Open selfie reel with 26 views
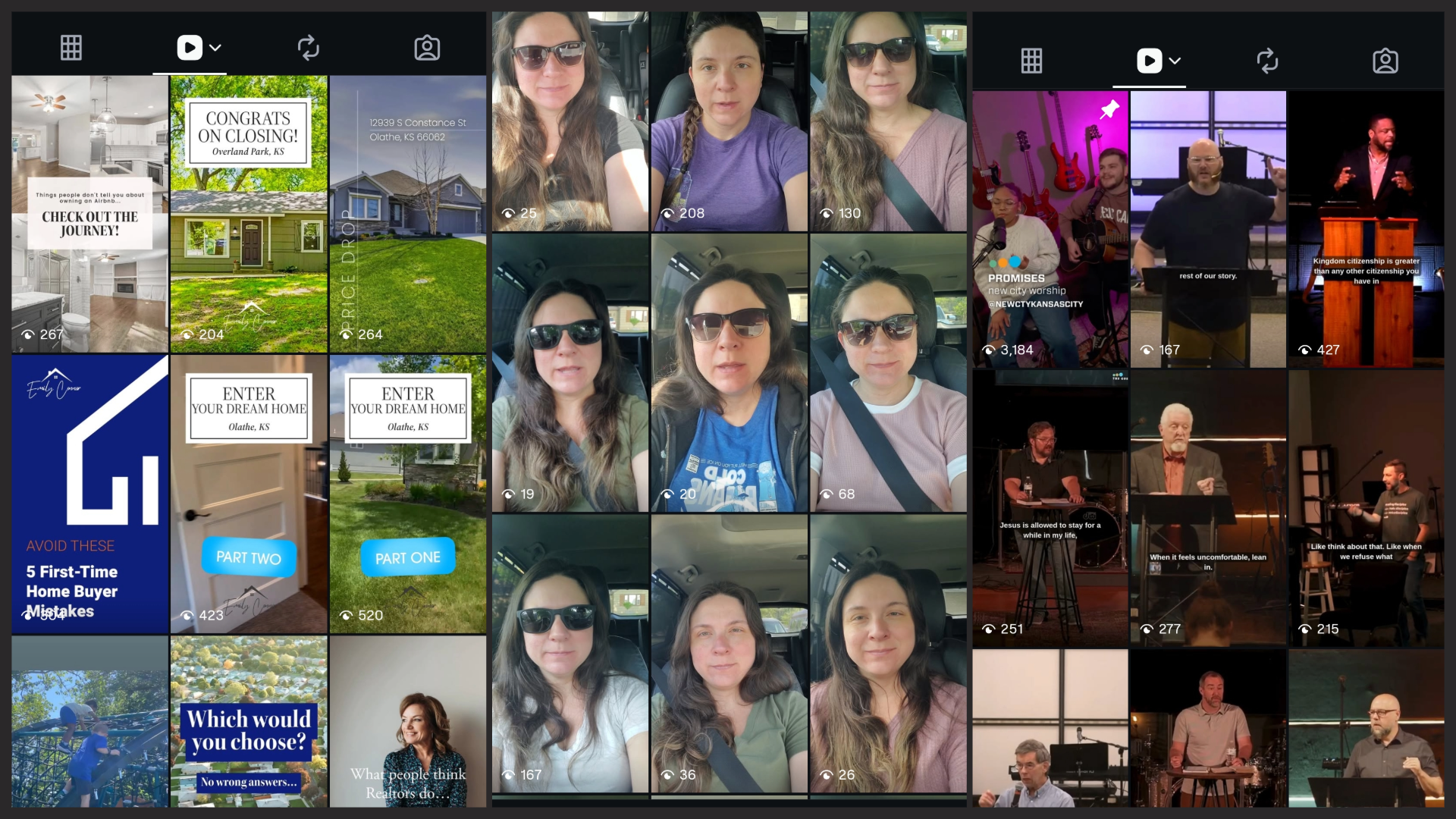Viewport: 1456px width, 819px height. 888,654
